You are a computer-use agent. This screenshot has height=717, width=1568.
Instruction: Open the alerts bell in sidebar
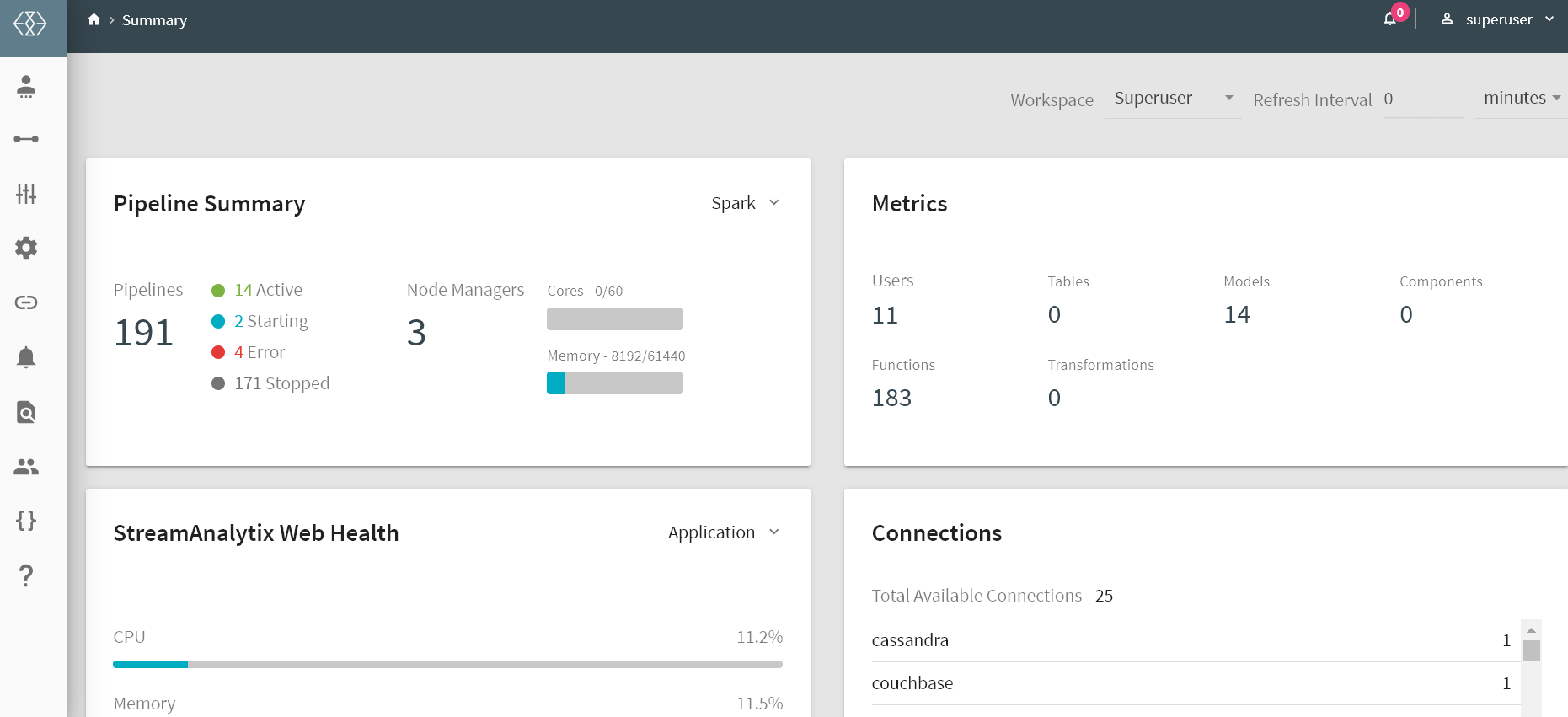(26, 357)
